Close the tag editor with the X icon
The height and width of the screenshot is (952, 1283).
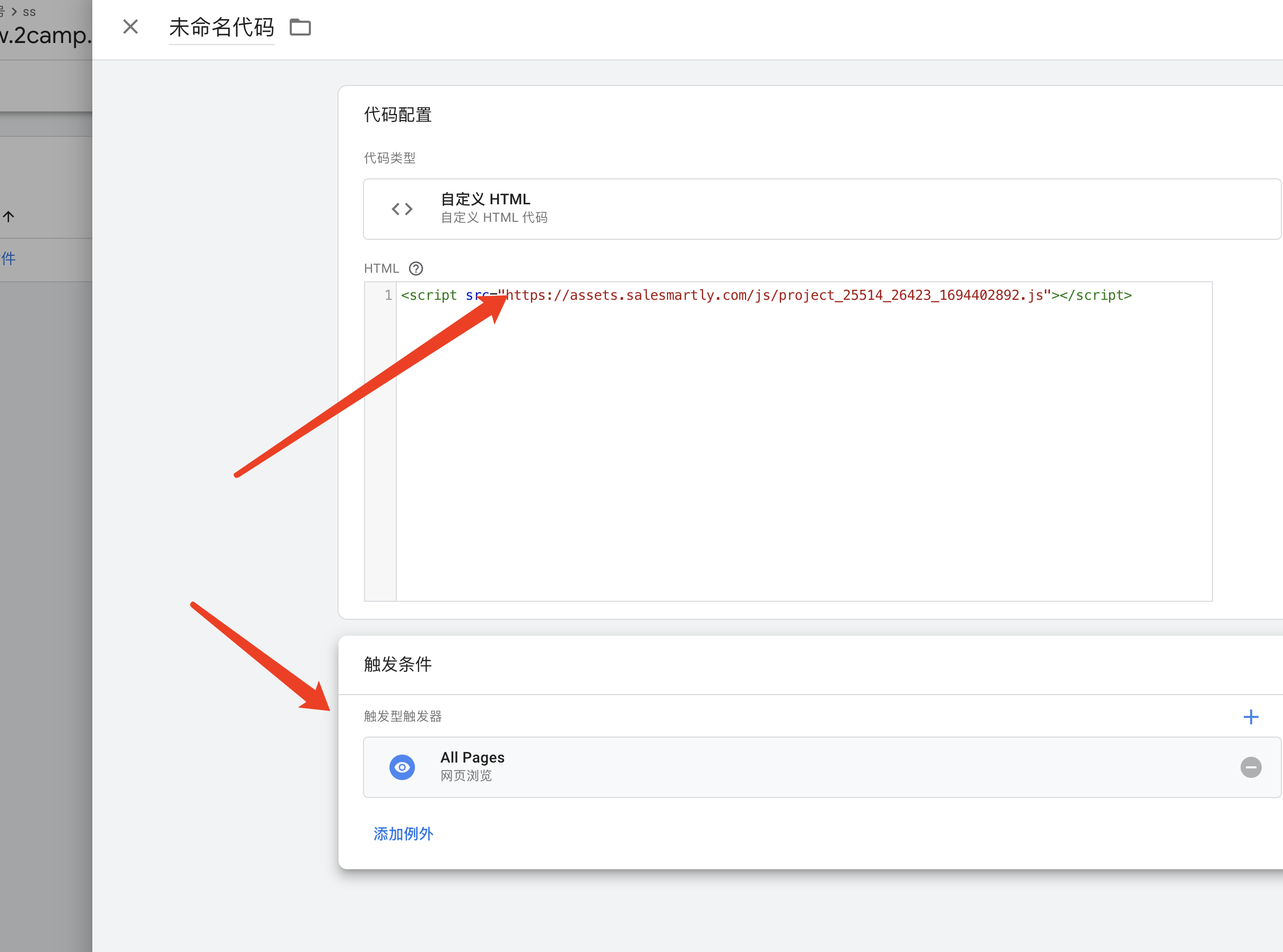click(131, 27)
